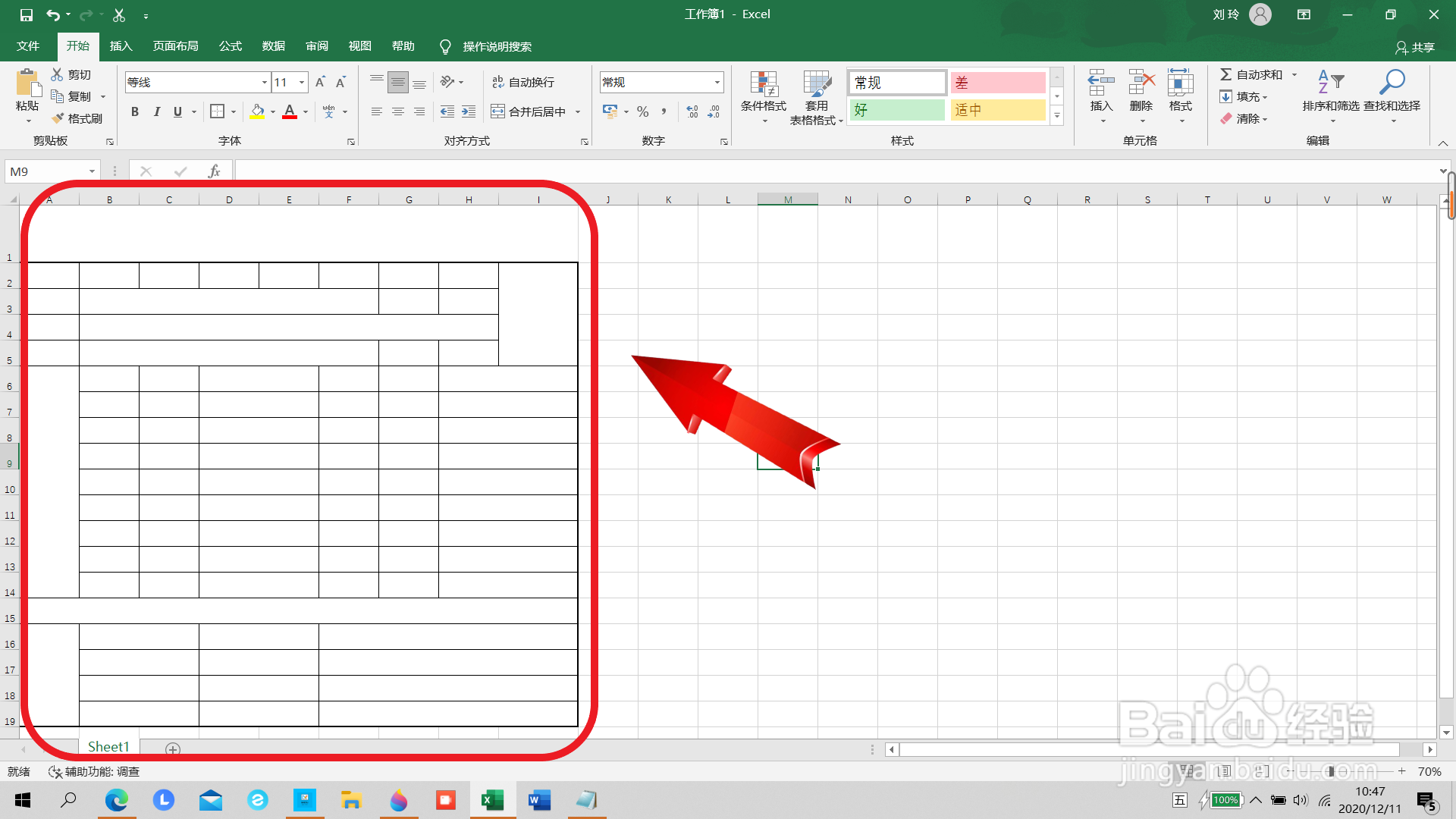This screenshot has height=819, width=1456.
Task: Open the font name dropdown
Action: [264, 82]
